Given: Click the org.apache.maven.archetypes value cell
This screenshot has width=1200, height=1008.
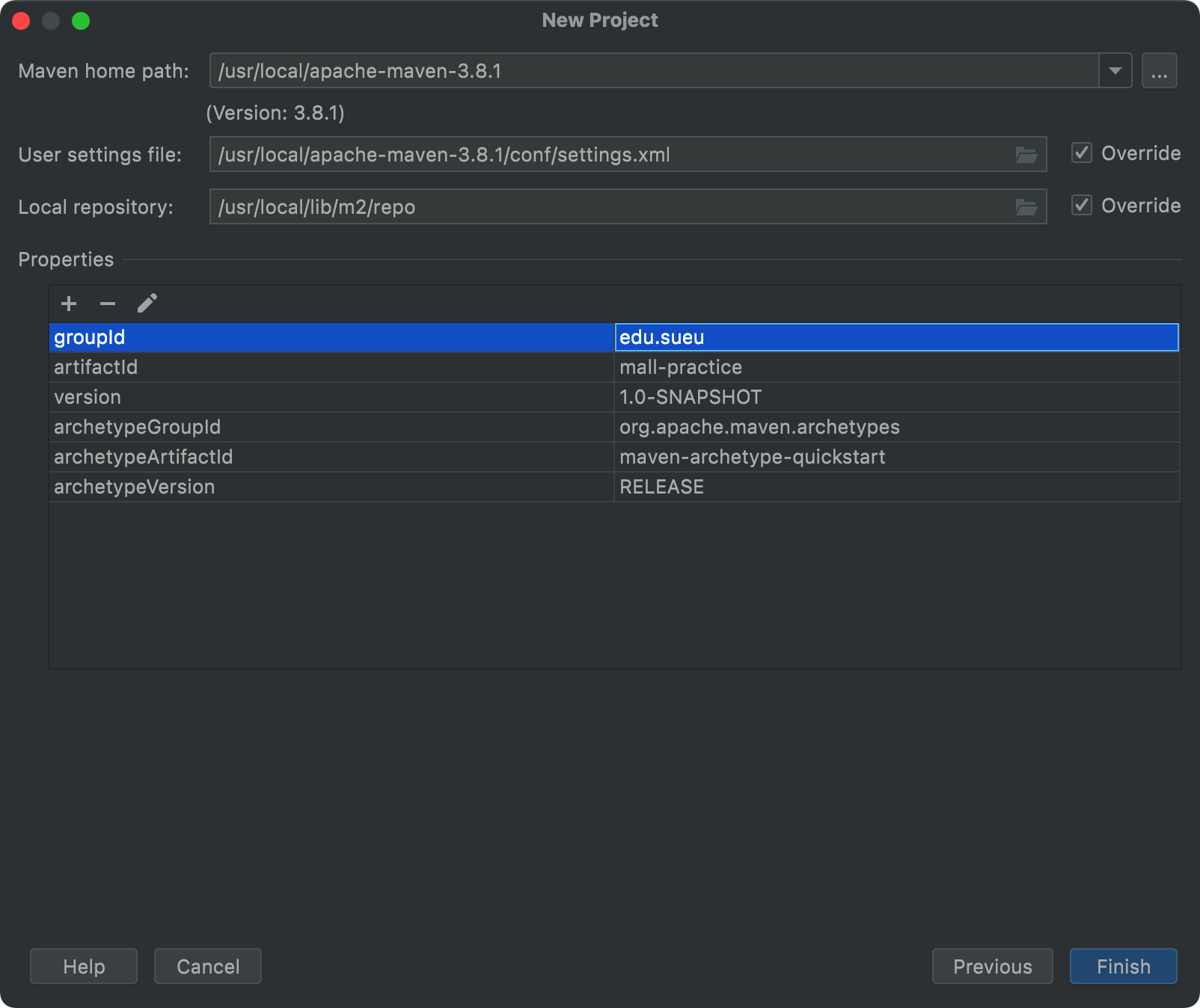Looking at the screenshot, I should 896,427.
